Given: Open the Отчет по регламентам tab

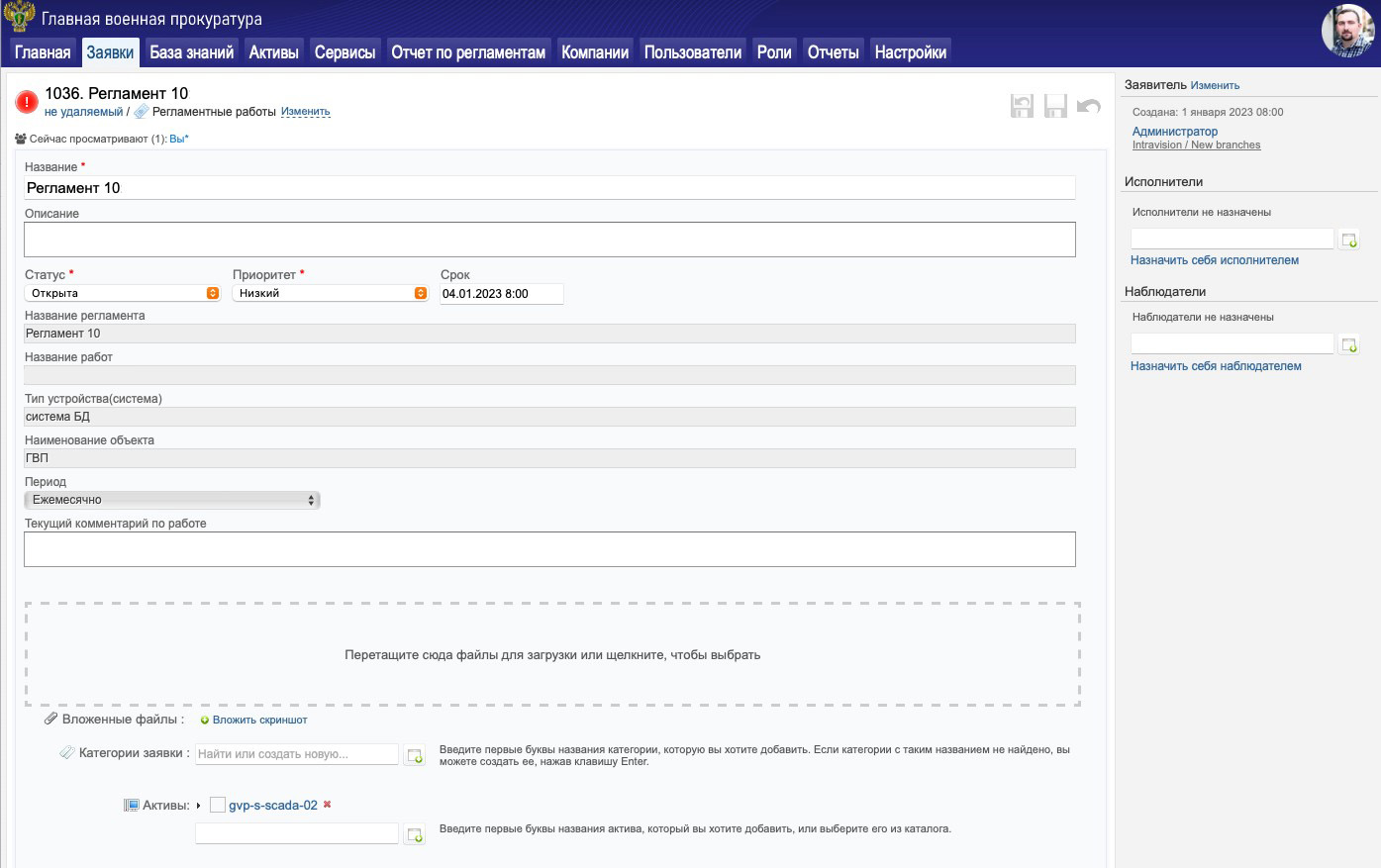Looking at the screenshot, I should tap(468, 52).
